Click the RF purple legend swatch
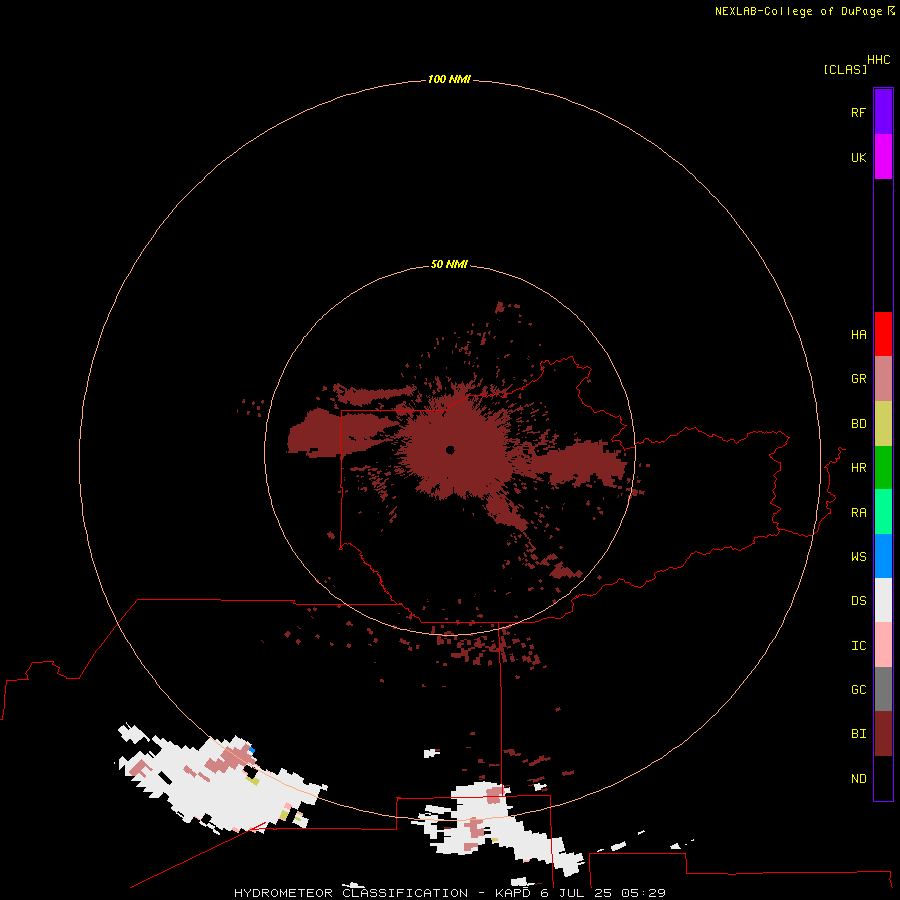 click(x=883, y=112)
